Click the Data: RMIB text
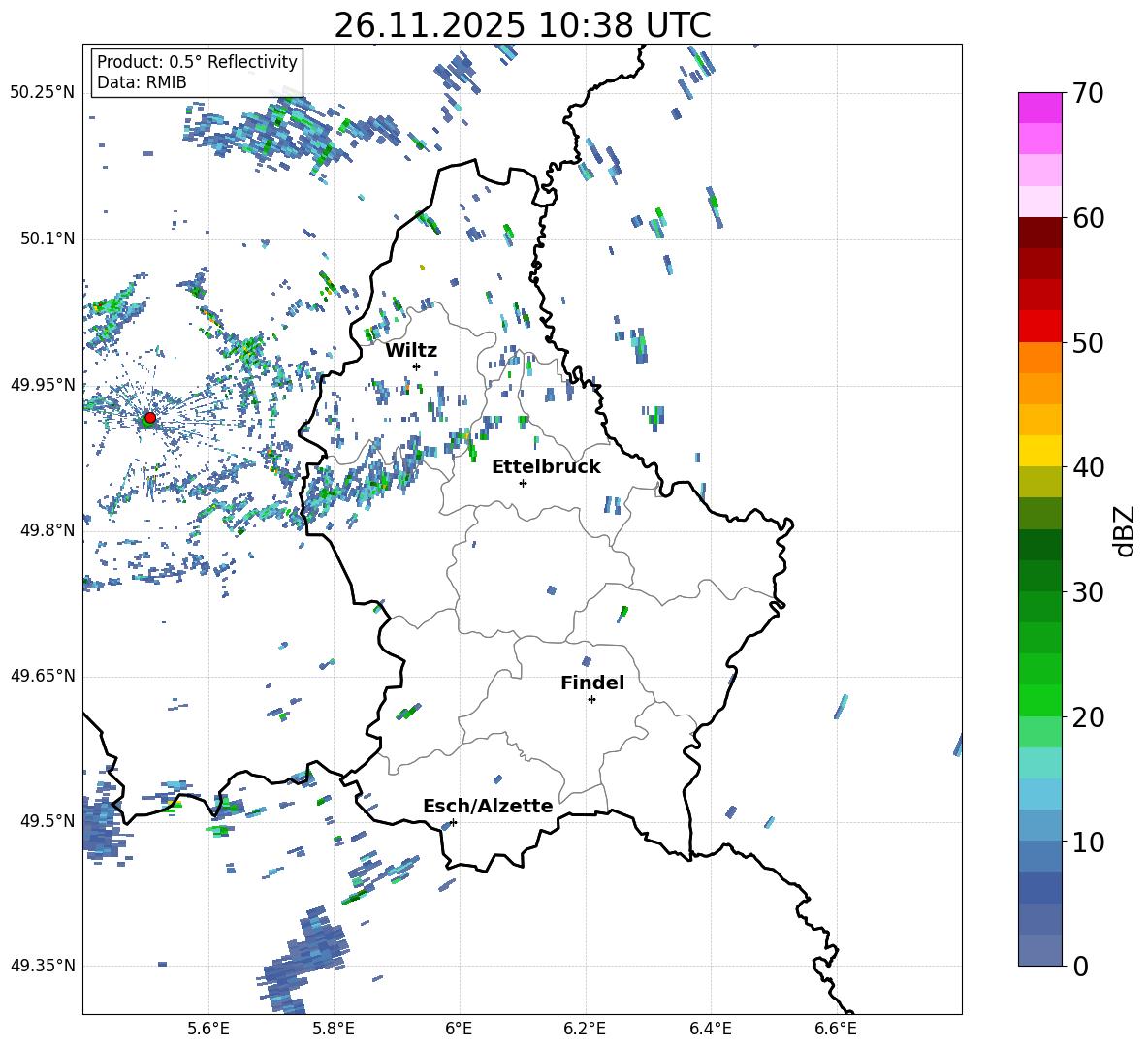The image size is (1148, 1048). tap(142, 82)
